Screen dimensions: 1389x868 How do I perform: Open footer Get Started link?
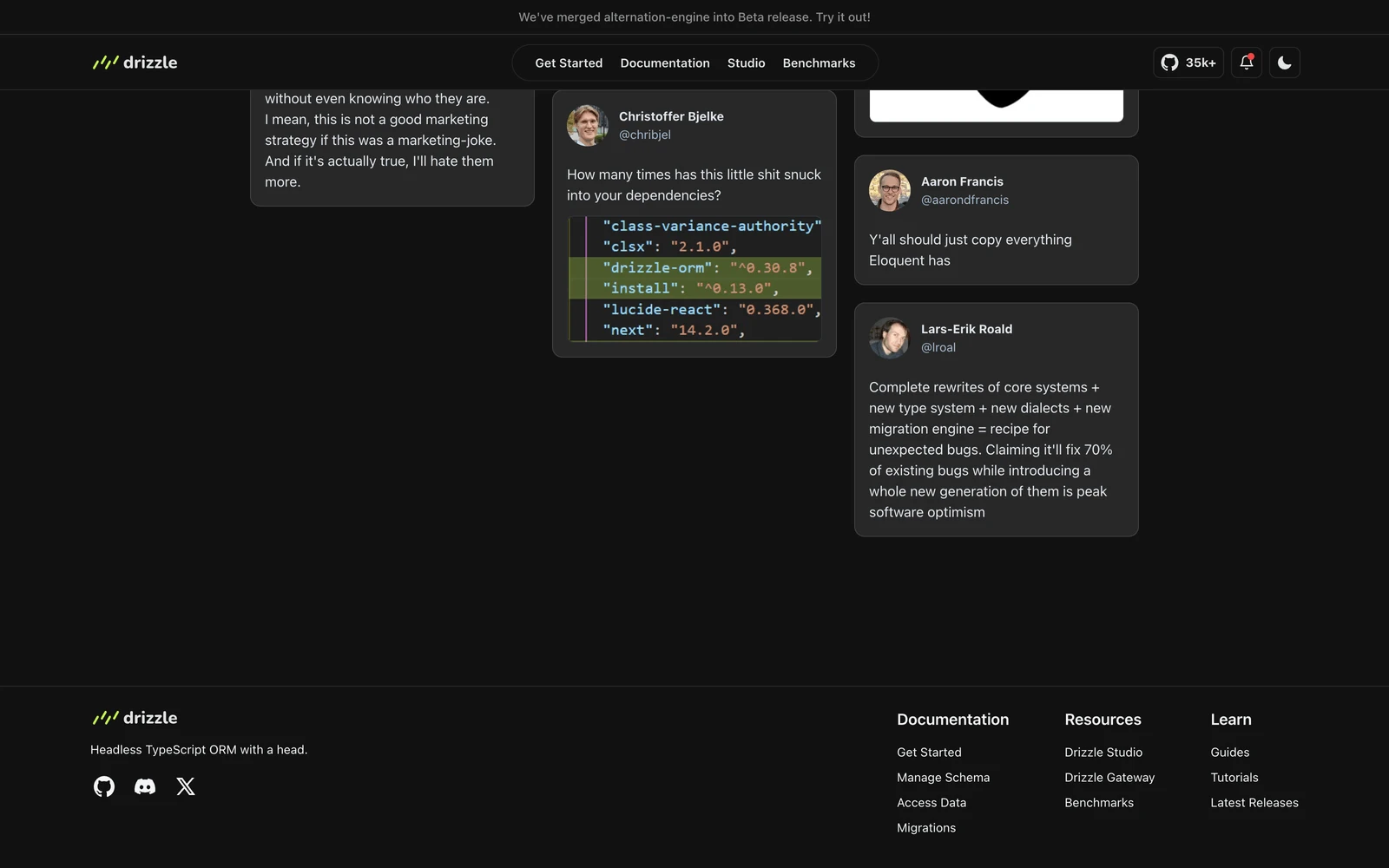[929, 753]
